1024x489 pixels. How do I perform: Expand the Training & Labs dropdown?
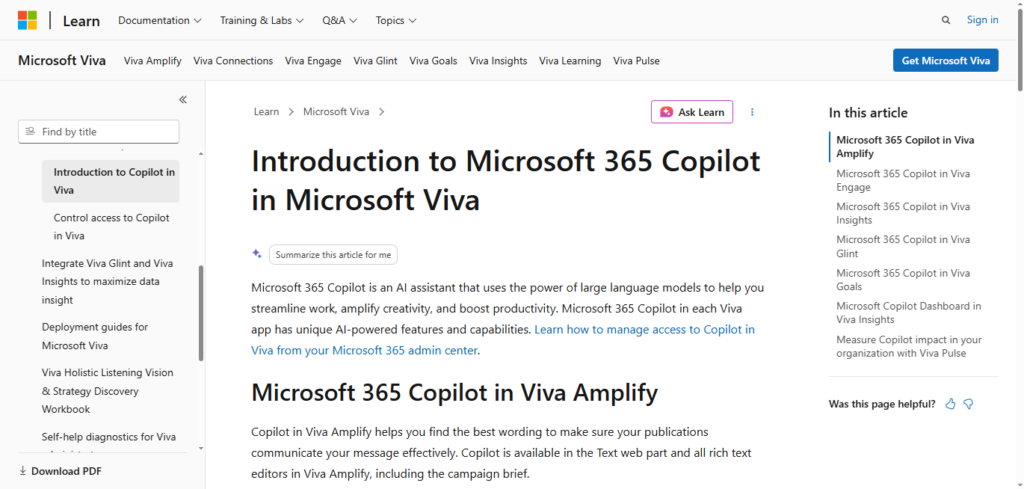[x=262, y=20]
